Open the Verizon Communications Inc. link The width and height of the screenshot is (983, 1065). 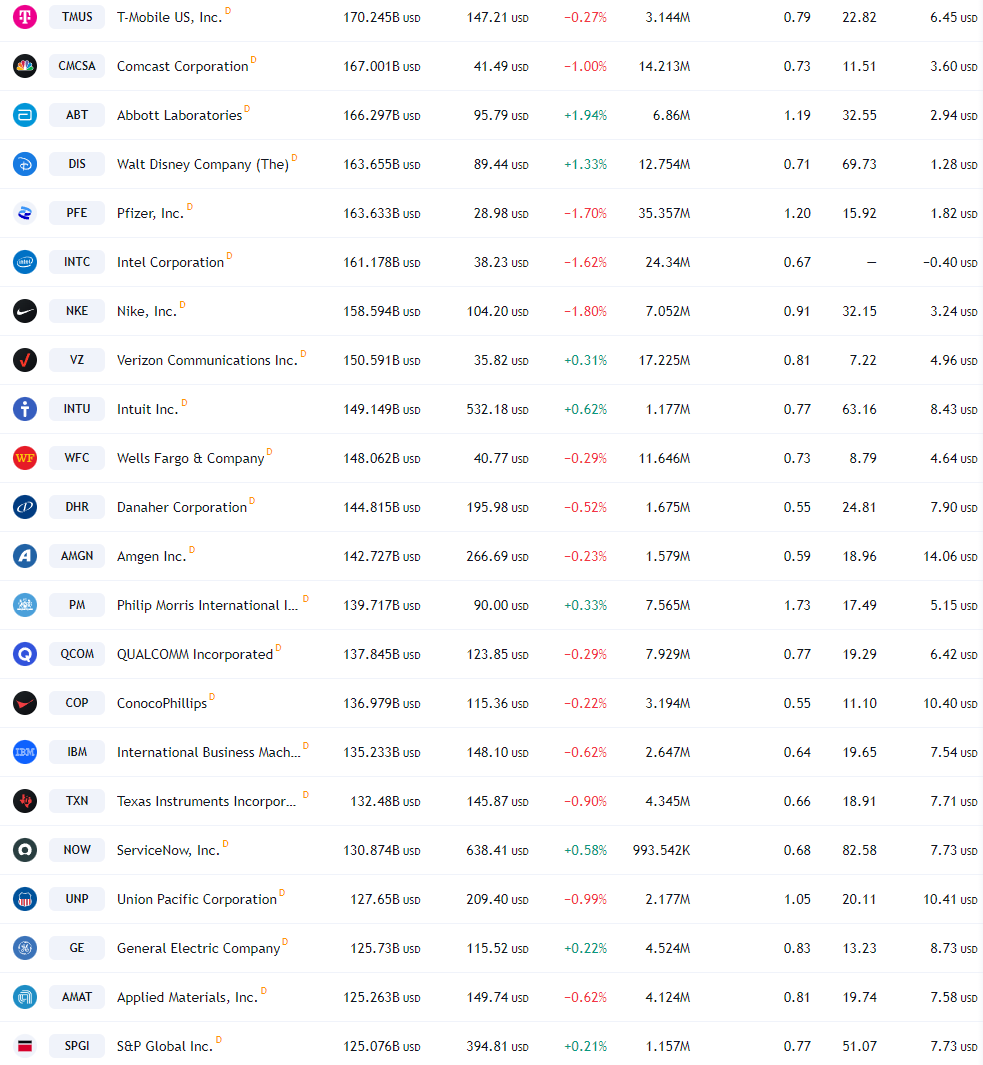tap(207, 361)
